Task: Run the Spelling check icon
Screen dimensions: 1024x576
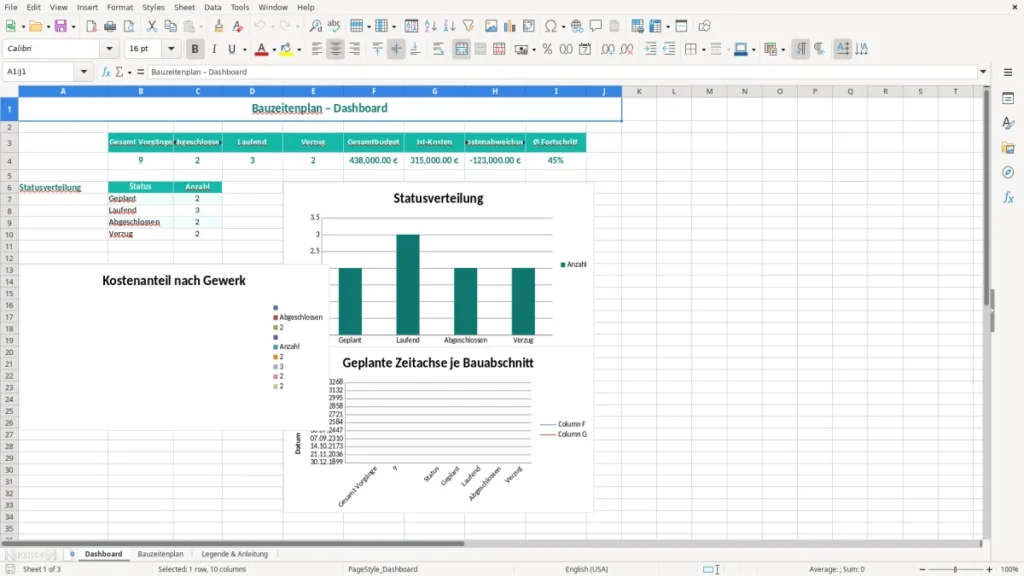Action: pos(334,26)
